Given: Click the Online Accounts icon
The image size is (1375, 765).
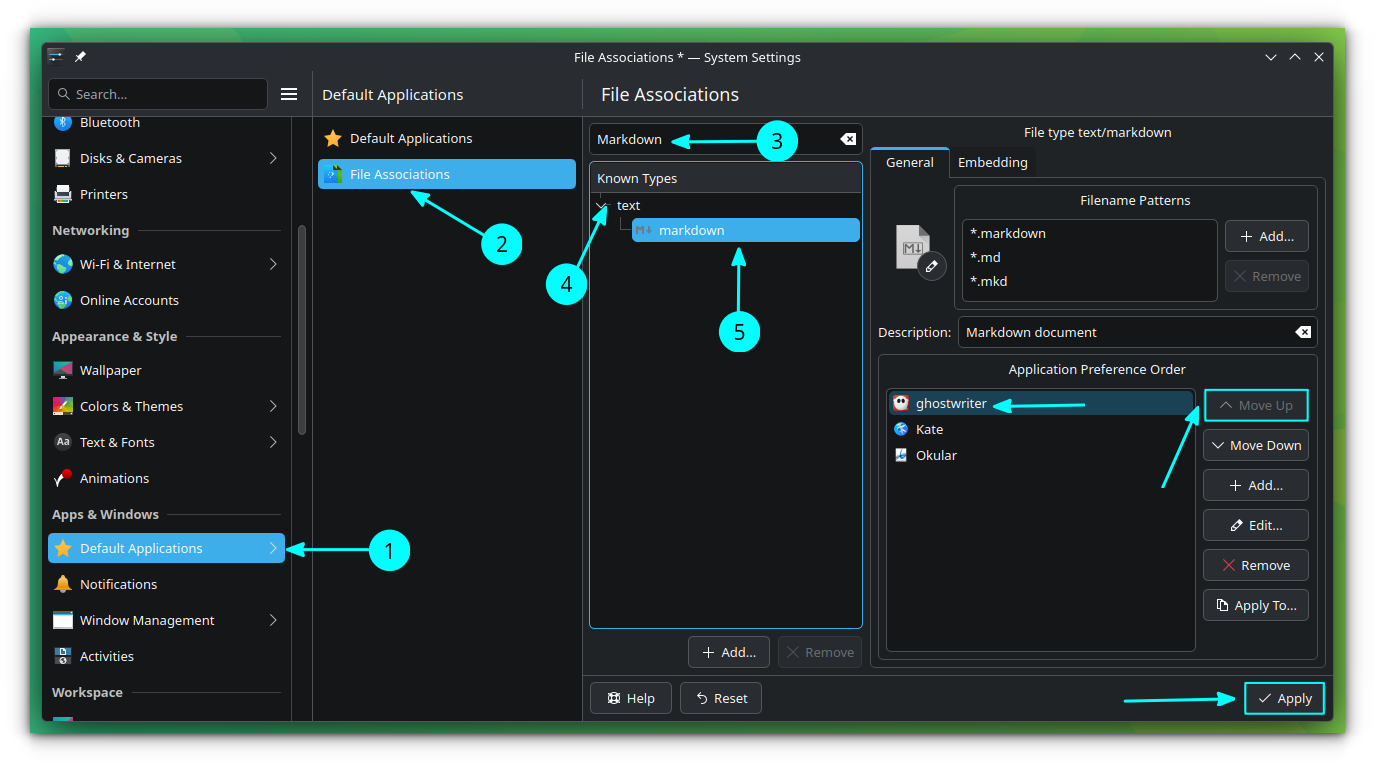Looking at the screenshot, I should click(63, 300).
